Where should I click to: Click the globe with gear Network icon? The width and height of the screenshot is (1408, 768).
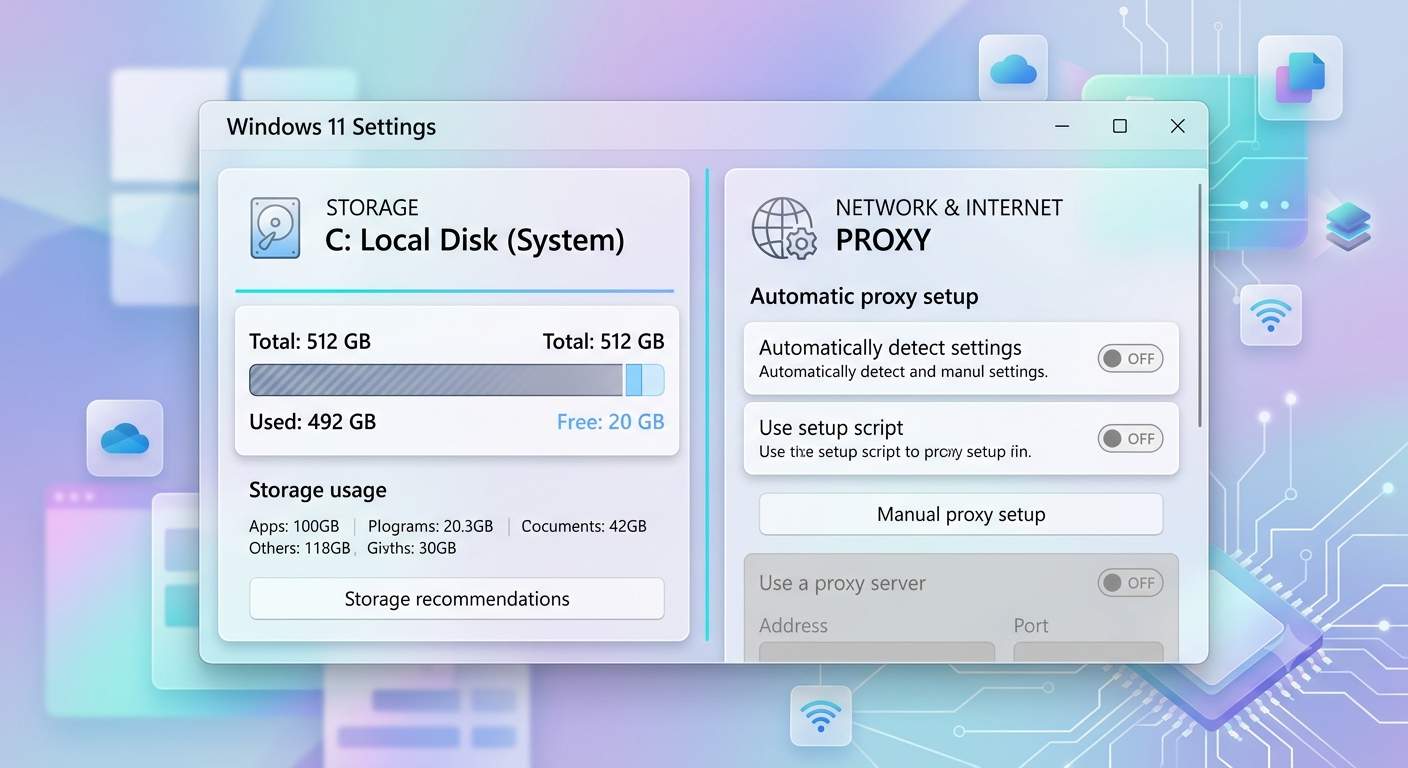coord(785,228)
